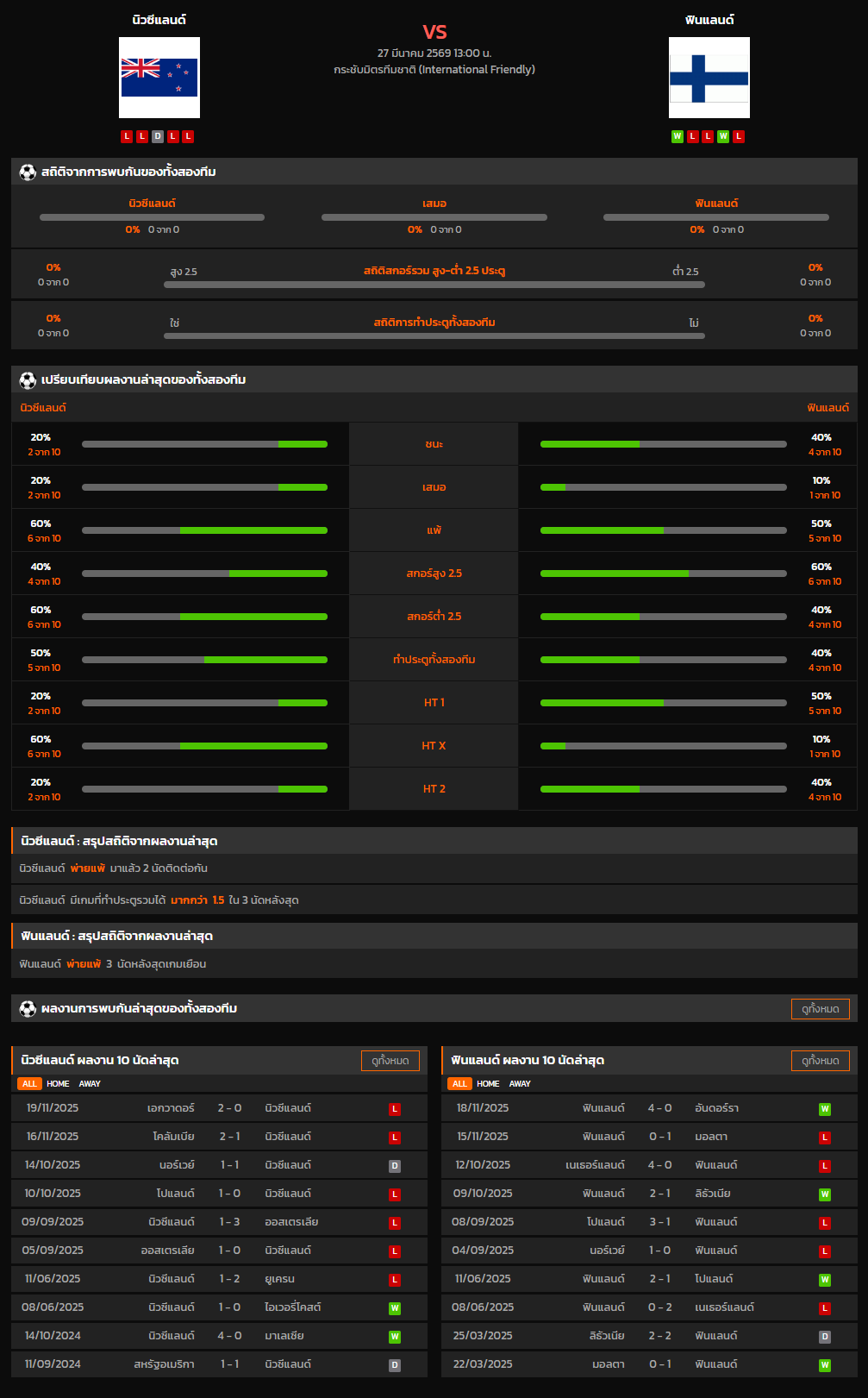Click soccer ball icon beside head-to-head stats header

pos(28,172)
